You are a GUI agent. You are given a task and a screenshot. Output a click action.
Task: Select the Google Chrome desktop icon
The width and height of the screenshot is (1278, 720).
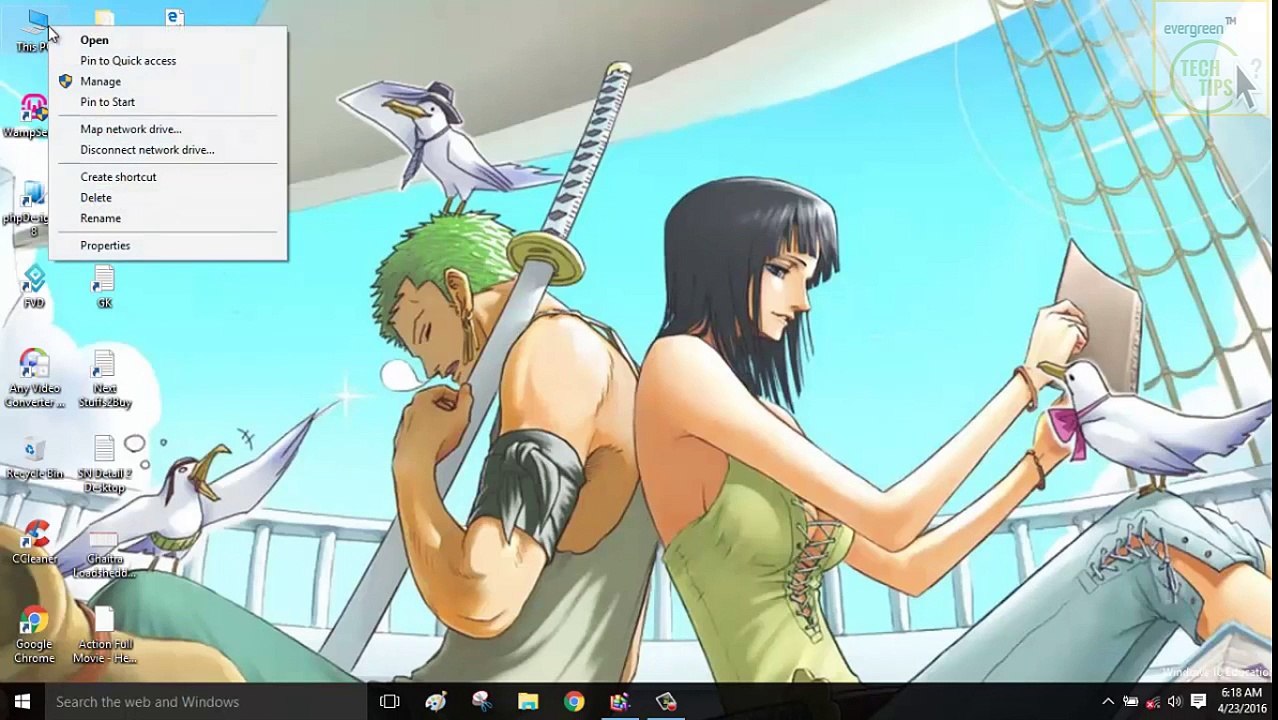[x=34, y=636]
